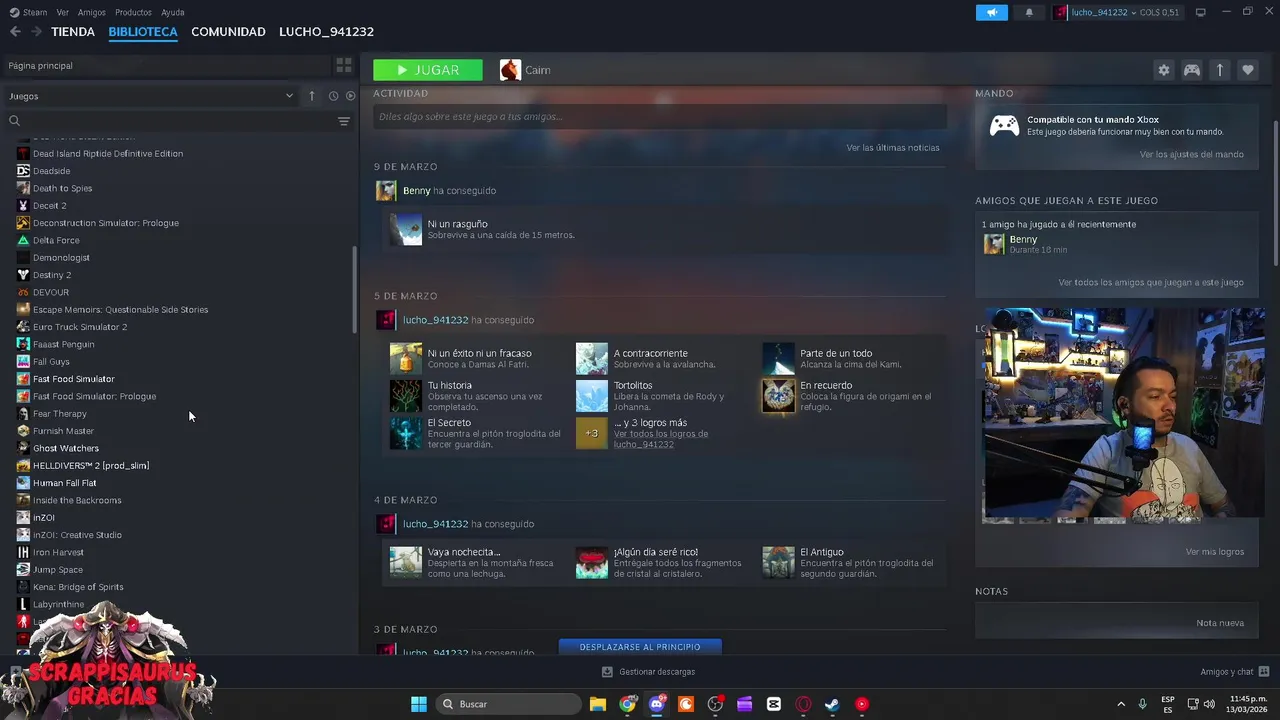Toggle the library sort arrow next to Juegos
This screenshot has height=720, width=1280.
[x=311, y=96]
